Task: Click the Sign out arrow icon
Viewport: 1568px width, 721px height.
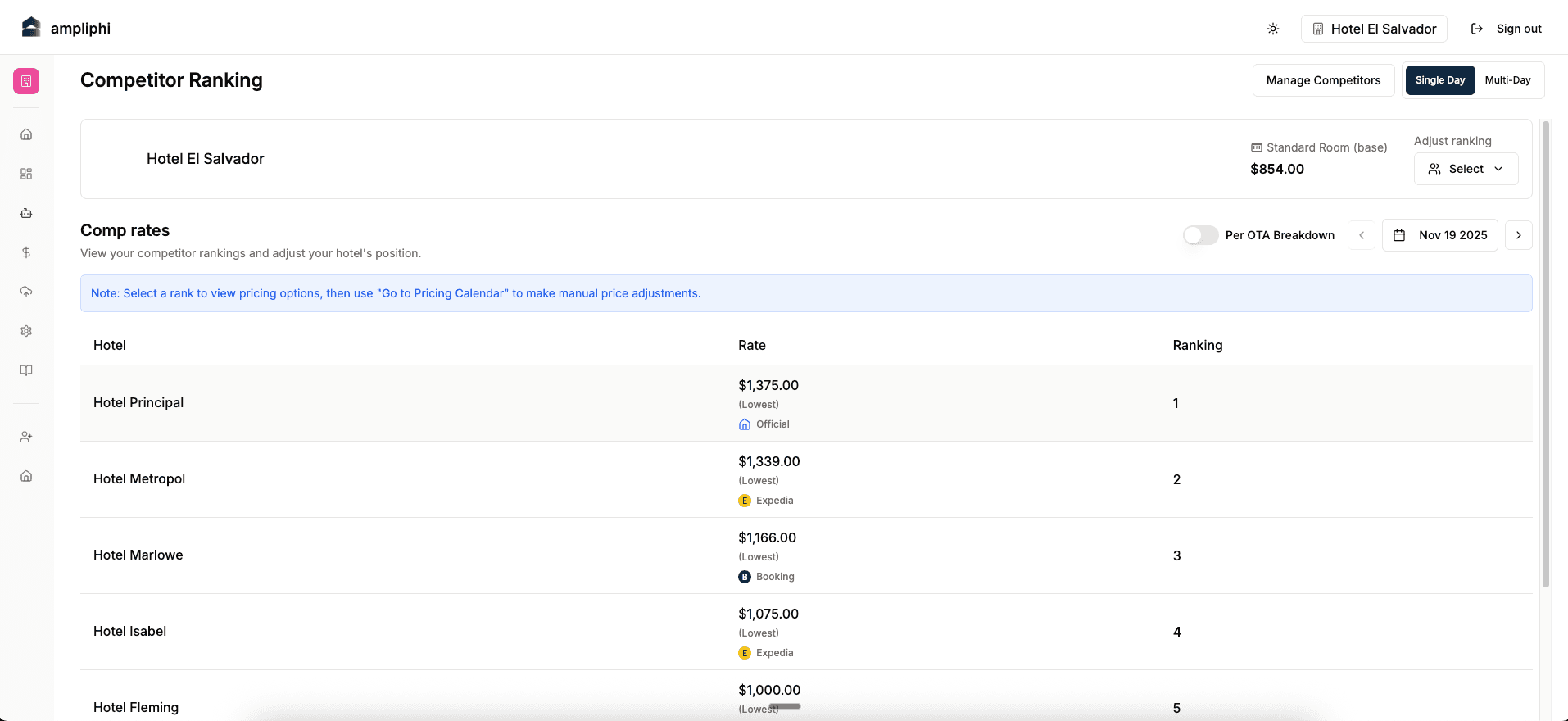Action: [1477, 29]
